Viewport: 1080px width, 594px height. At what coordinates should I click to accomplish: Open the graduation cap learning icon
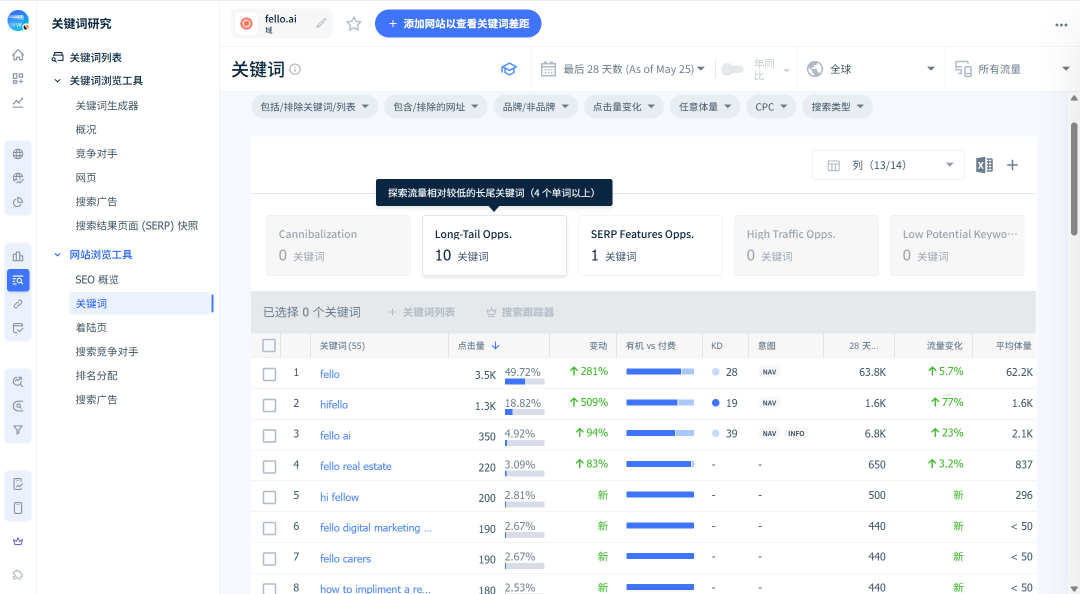coord(508,69)
